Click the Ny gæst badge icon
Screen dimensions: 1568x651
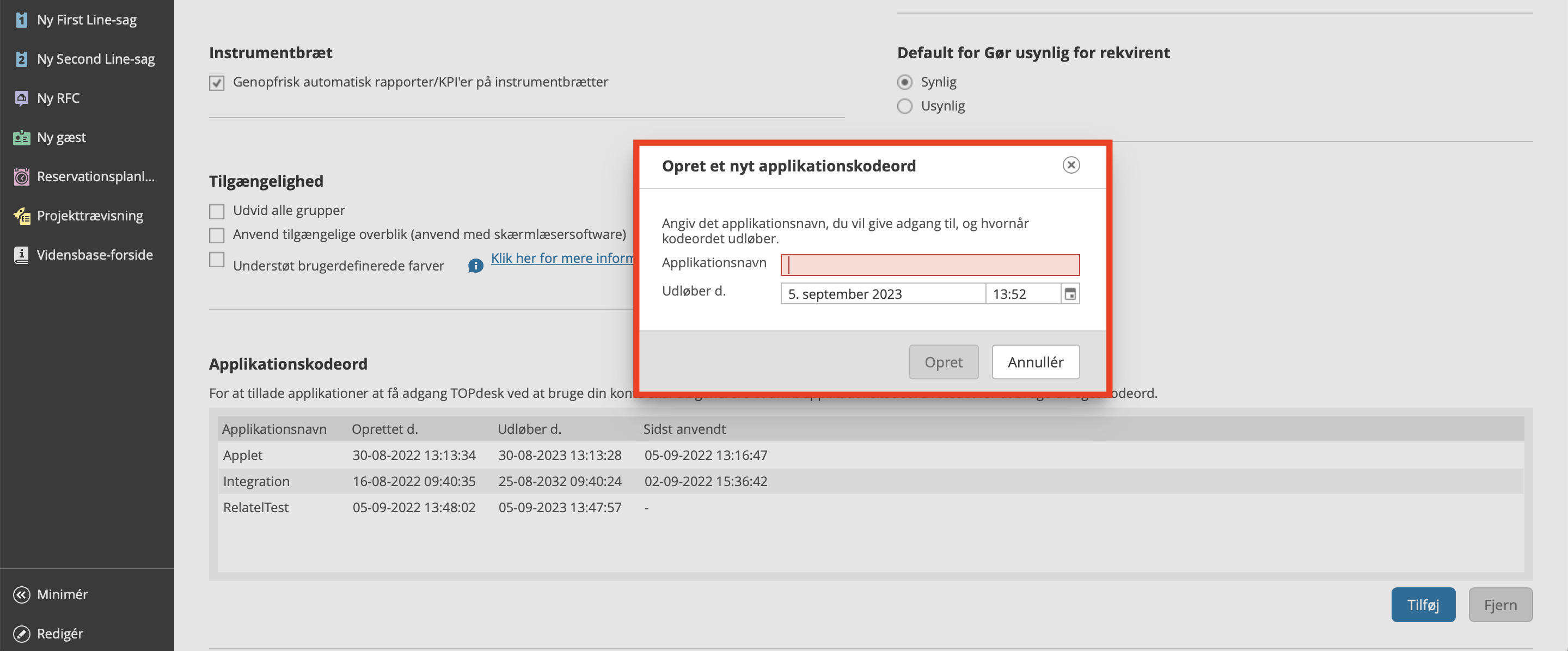point(21,138)
